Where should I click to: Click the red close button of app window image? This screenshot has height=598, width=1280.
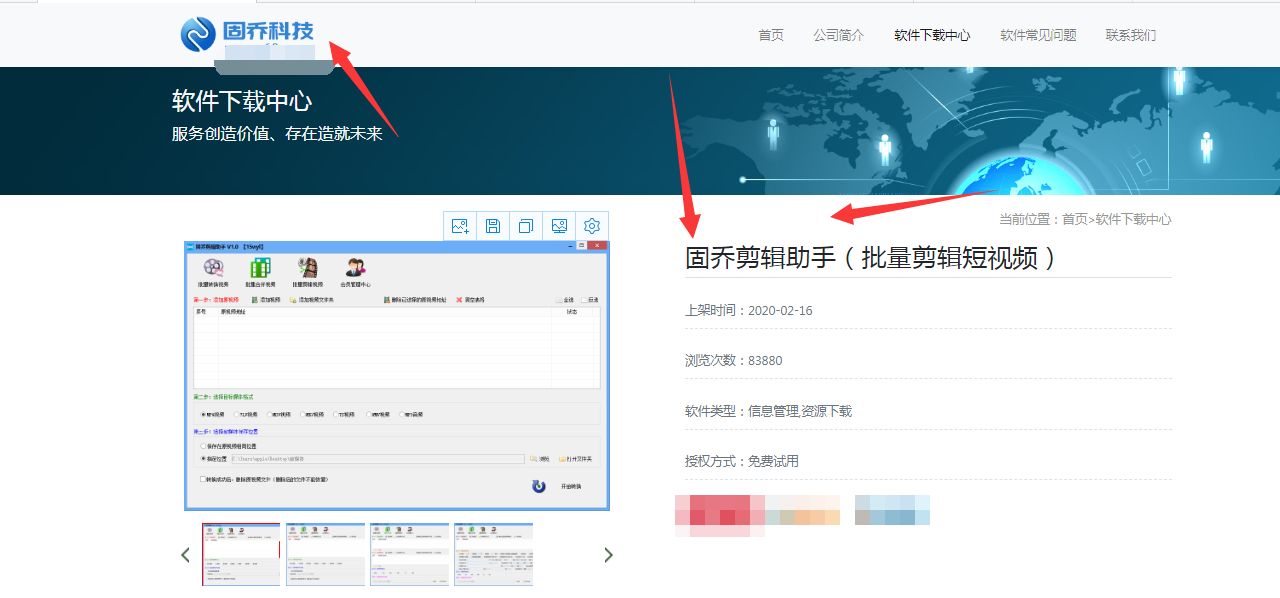[x=597, y=246]
